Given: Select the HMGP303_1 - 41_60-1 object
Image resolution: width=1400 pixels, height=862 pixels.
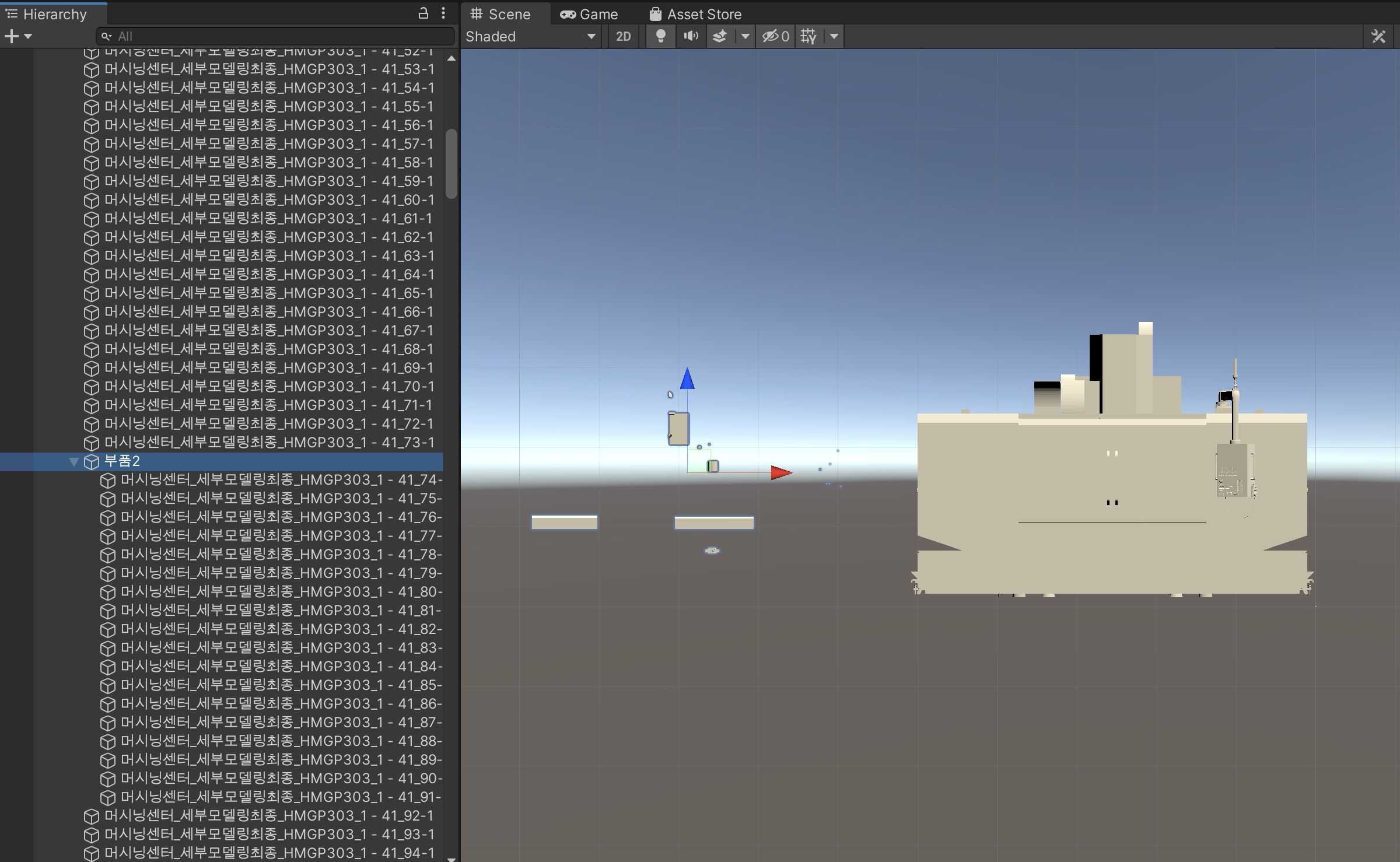Looking at the screenshot, I should (x=268, y=199).
